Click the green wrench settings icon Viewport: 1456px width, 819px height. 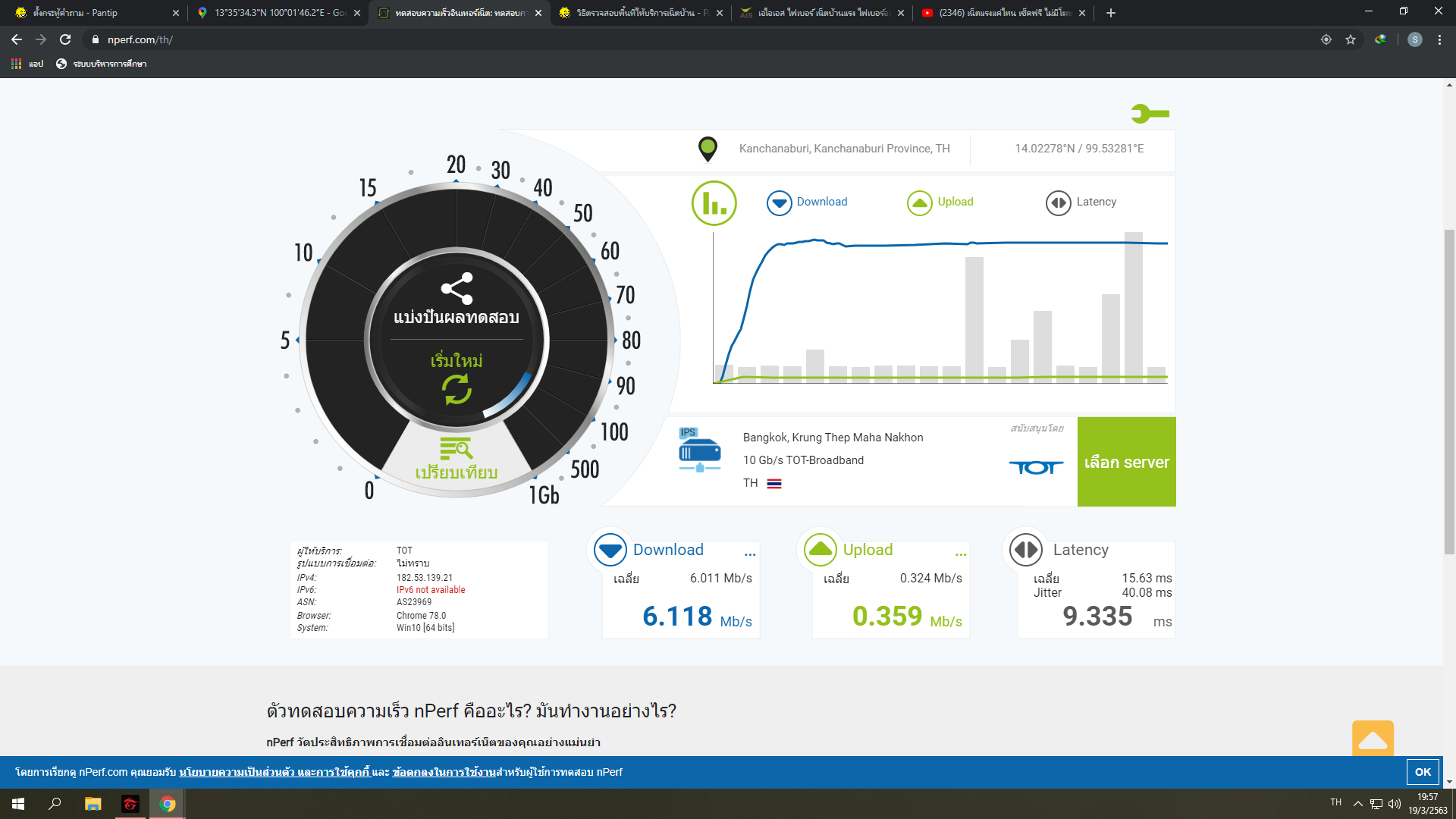click(1149, 114)
